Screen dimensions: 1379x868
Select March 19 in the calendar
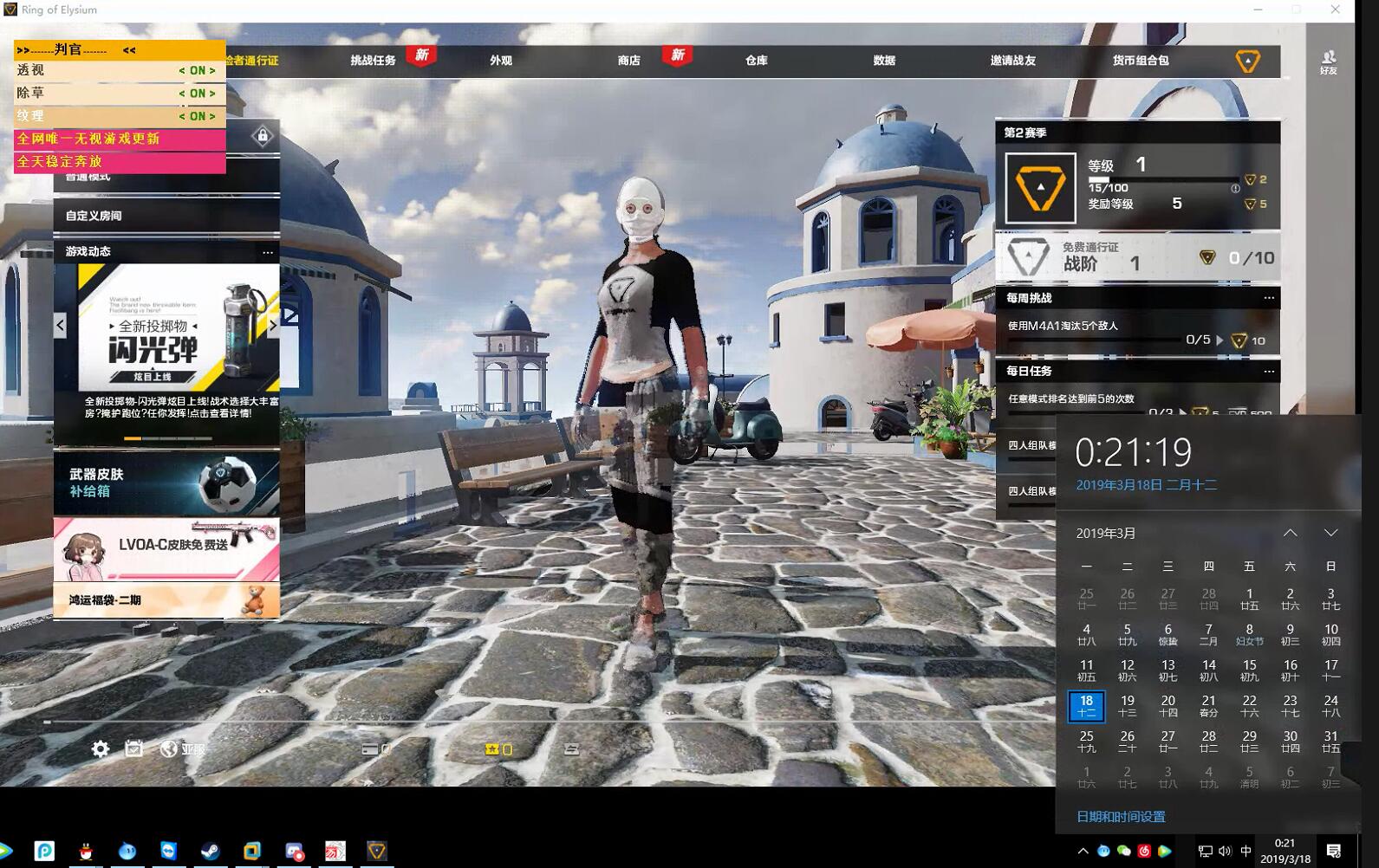pos(1127,706)
